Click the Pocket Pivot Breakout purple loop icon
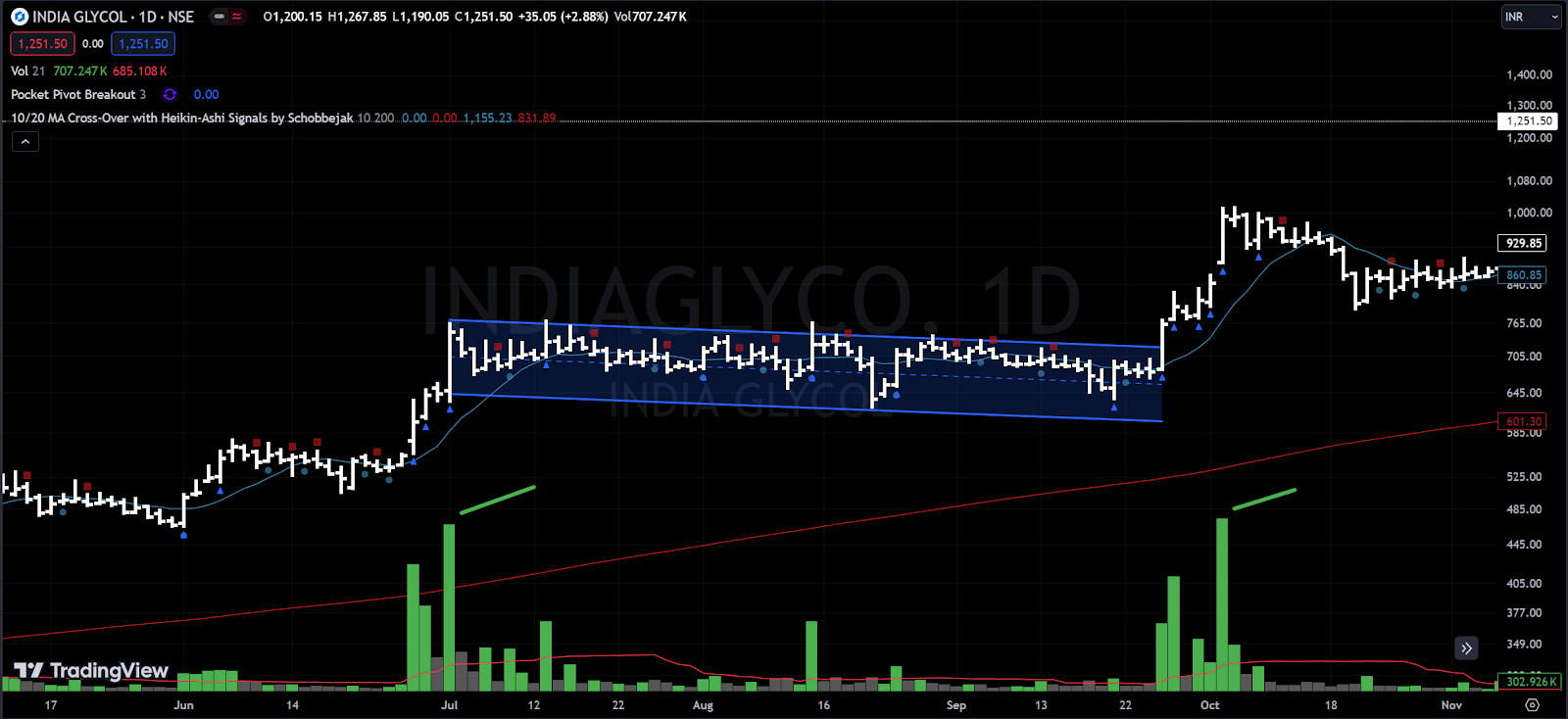Viewport: 1568px width, 719px height. (x=170, y=94)
